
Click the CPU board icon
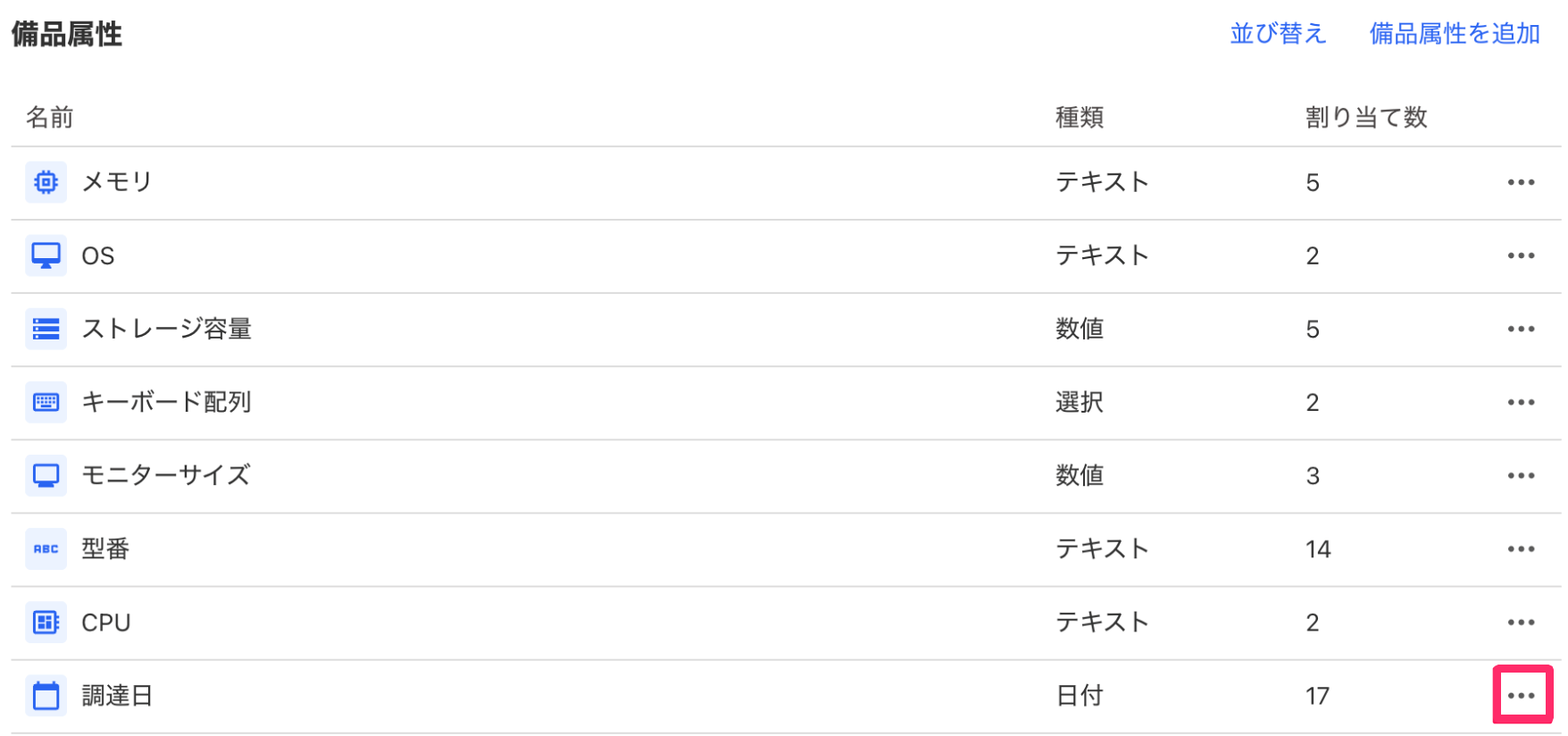(x=46, y=622)
